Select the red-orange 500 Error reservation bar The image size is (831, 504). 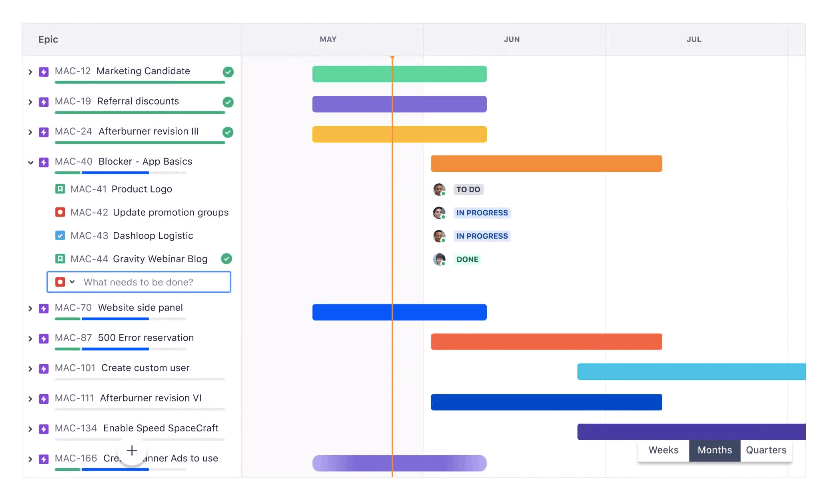546,342
